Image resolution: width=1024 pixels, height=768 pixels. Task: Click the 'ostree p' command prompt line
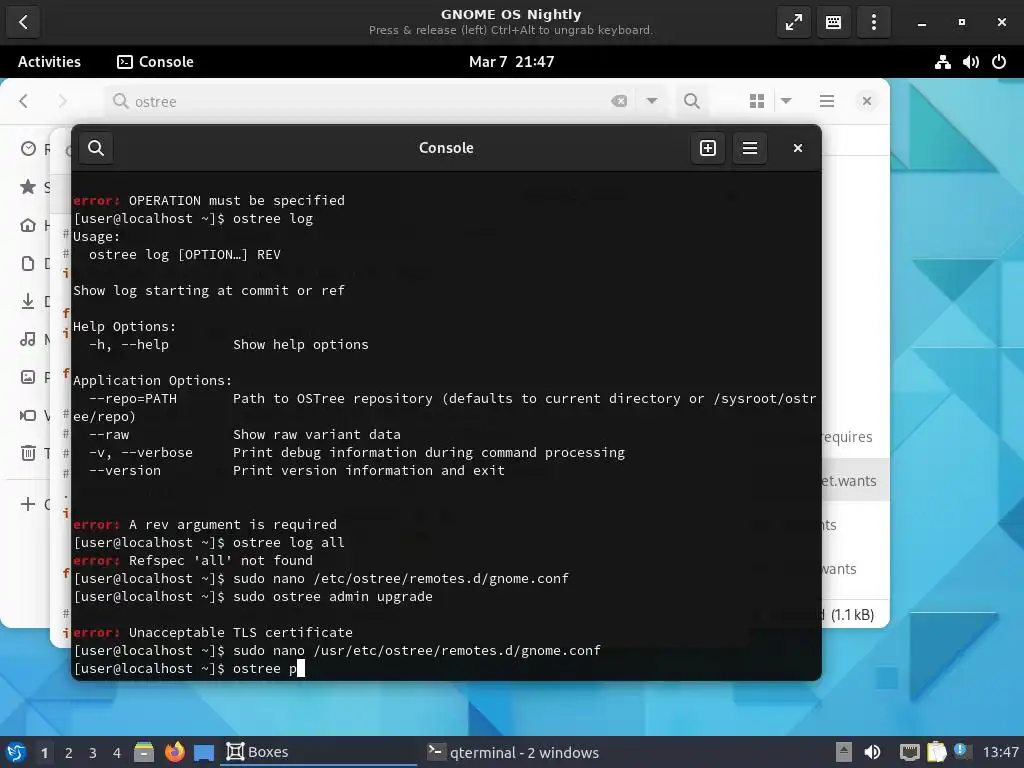point(189,669)
